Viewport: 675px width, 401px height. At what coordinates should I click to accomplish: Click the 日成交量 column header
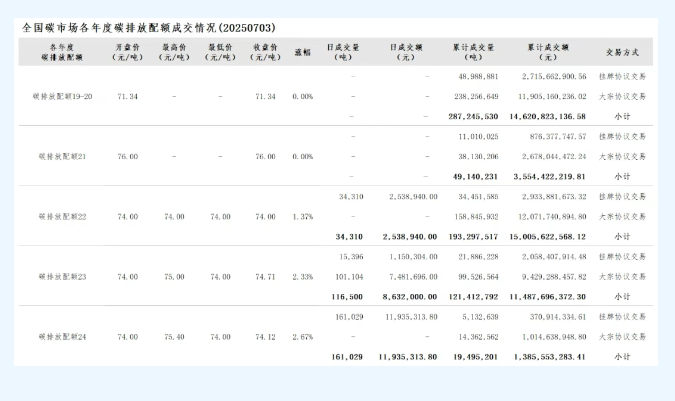pos(343,52)
